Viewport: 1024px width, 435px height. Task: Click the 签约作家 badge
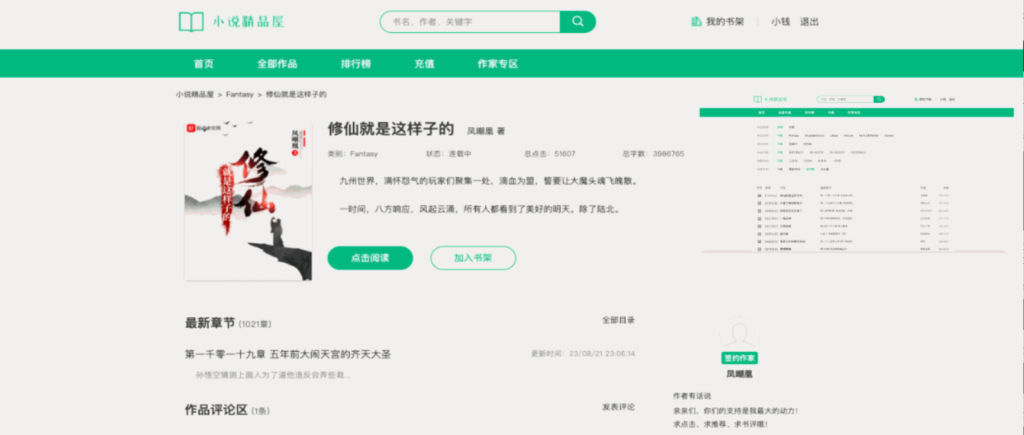pos(740,359)
